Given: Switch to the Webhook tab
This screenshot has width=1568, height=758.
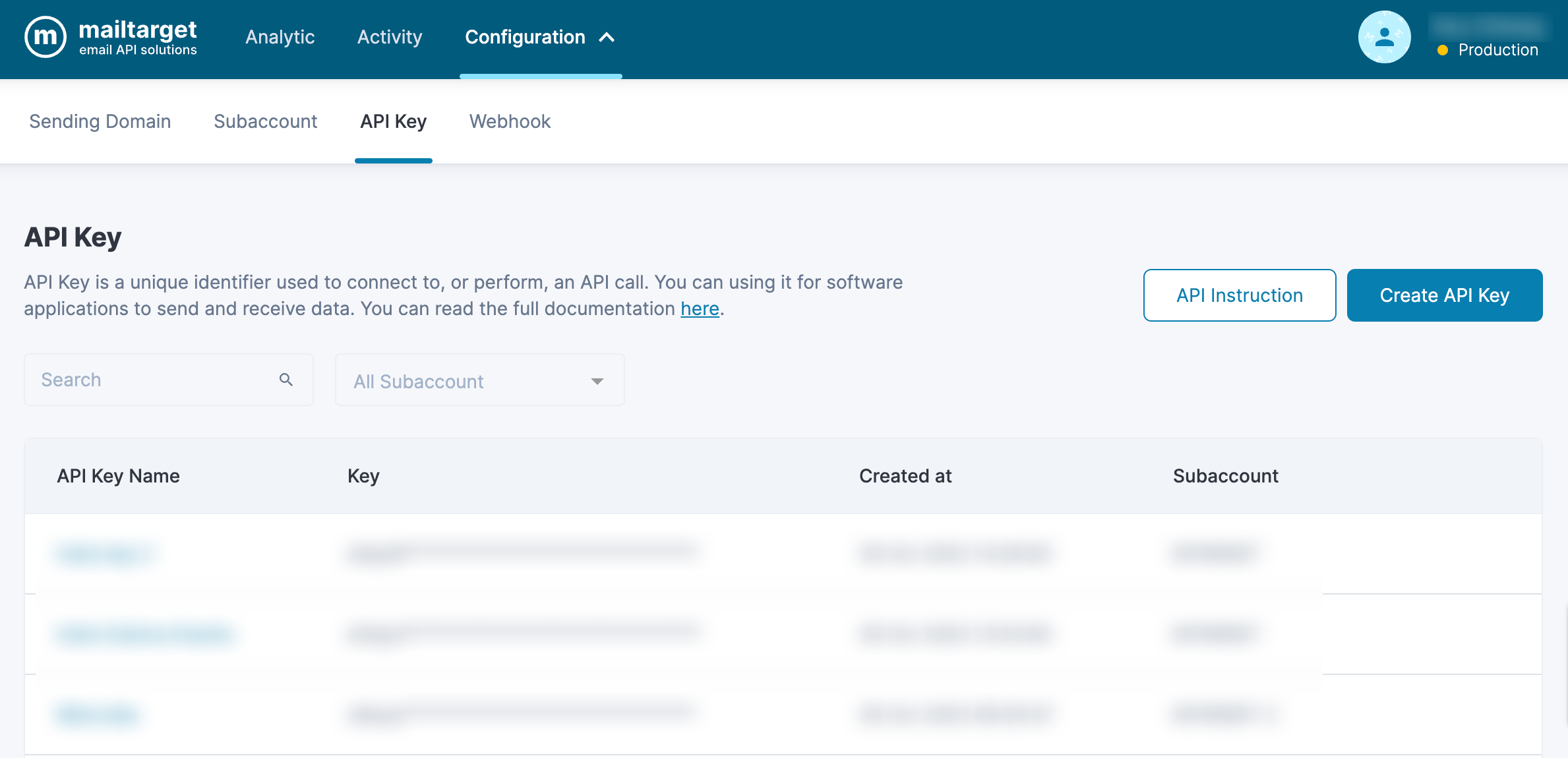Looking at the screenshot, I should click(x=510, y=121).
